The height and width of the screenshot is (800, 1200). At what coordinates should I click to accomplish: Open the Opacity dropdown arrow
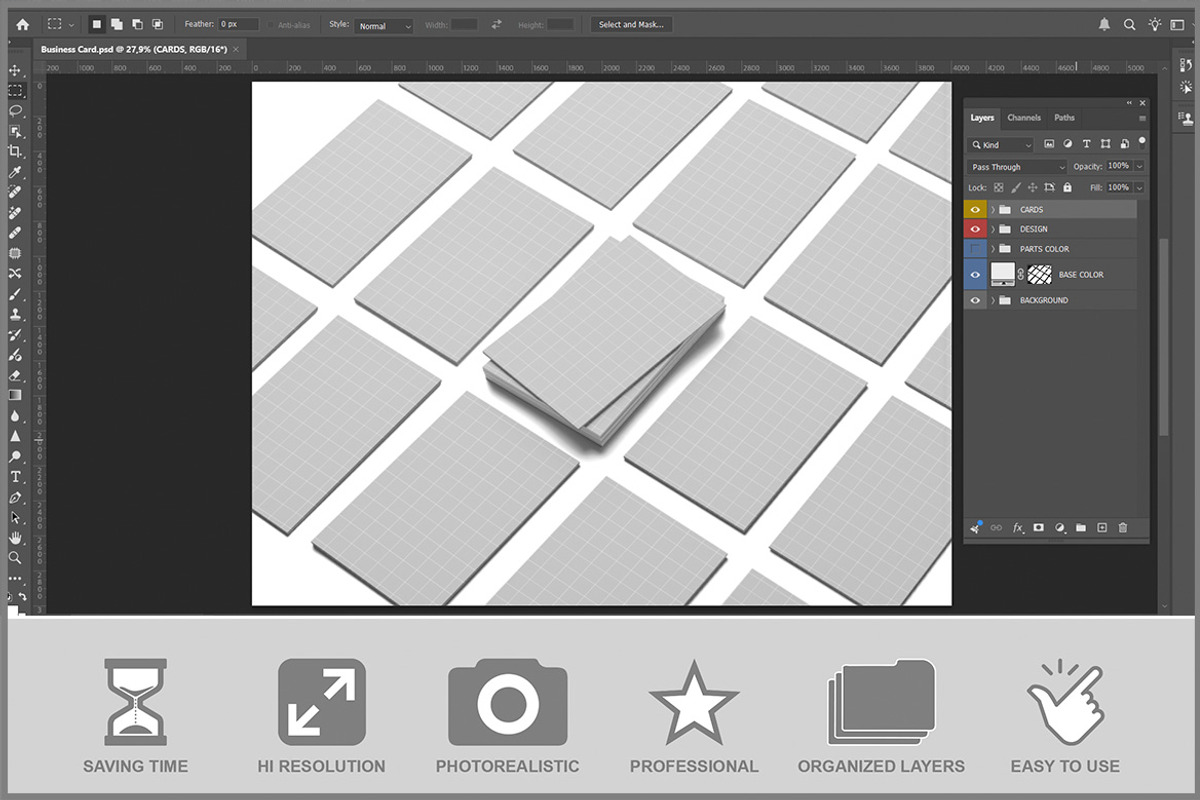(x=1140, y=166)
